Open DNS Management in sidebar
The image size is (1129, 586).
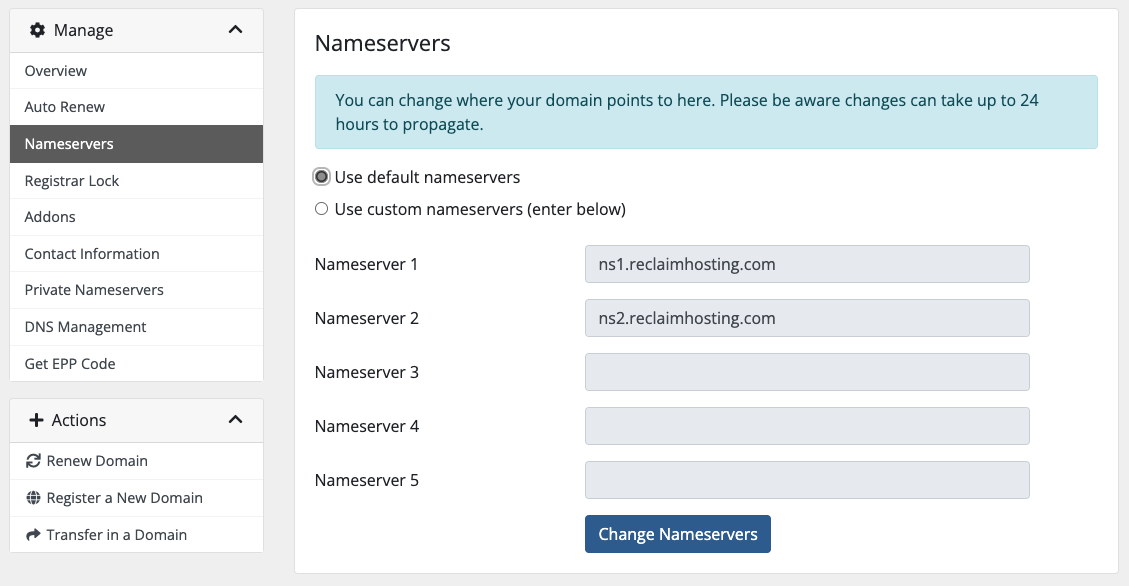(x=136, y=327)
